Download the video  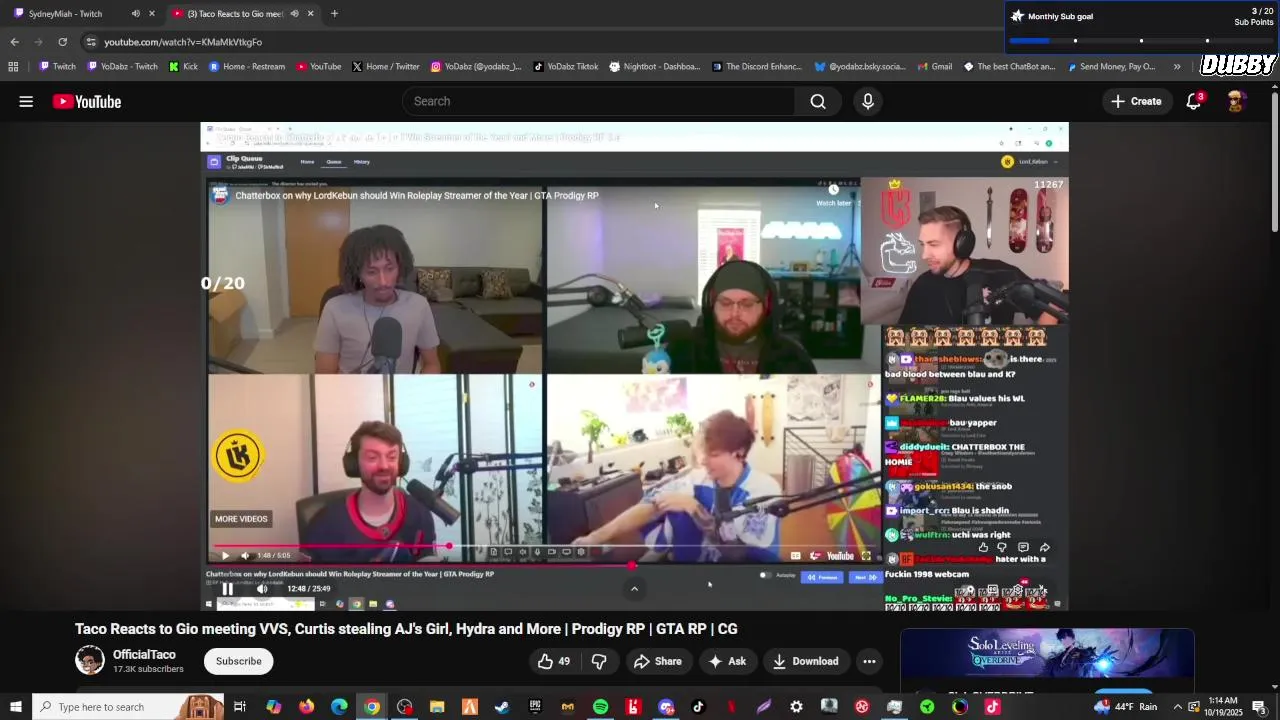pyautogui.click(x=805, y=661)
